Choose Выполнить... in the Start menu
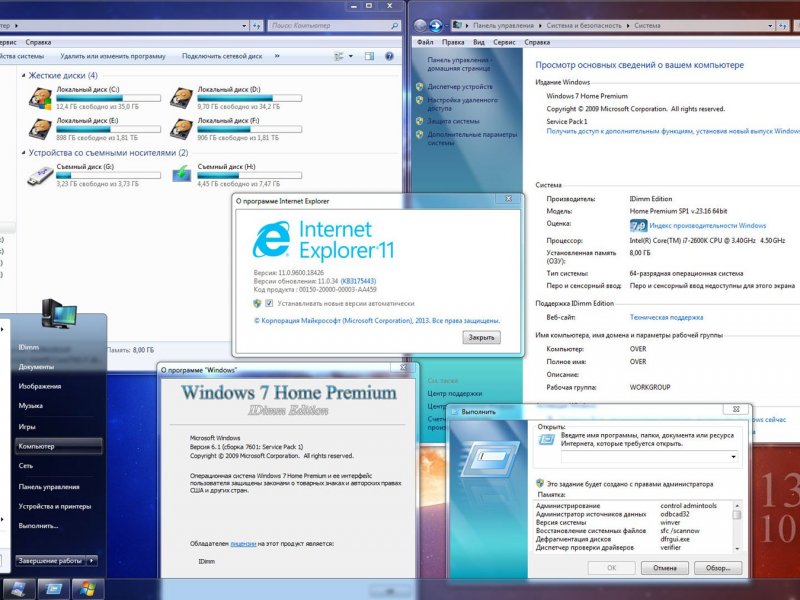 [x=38, y=526]
